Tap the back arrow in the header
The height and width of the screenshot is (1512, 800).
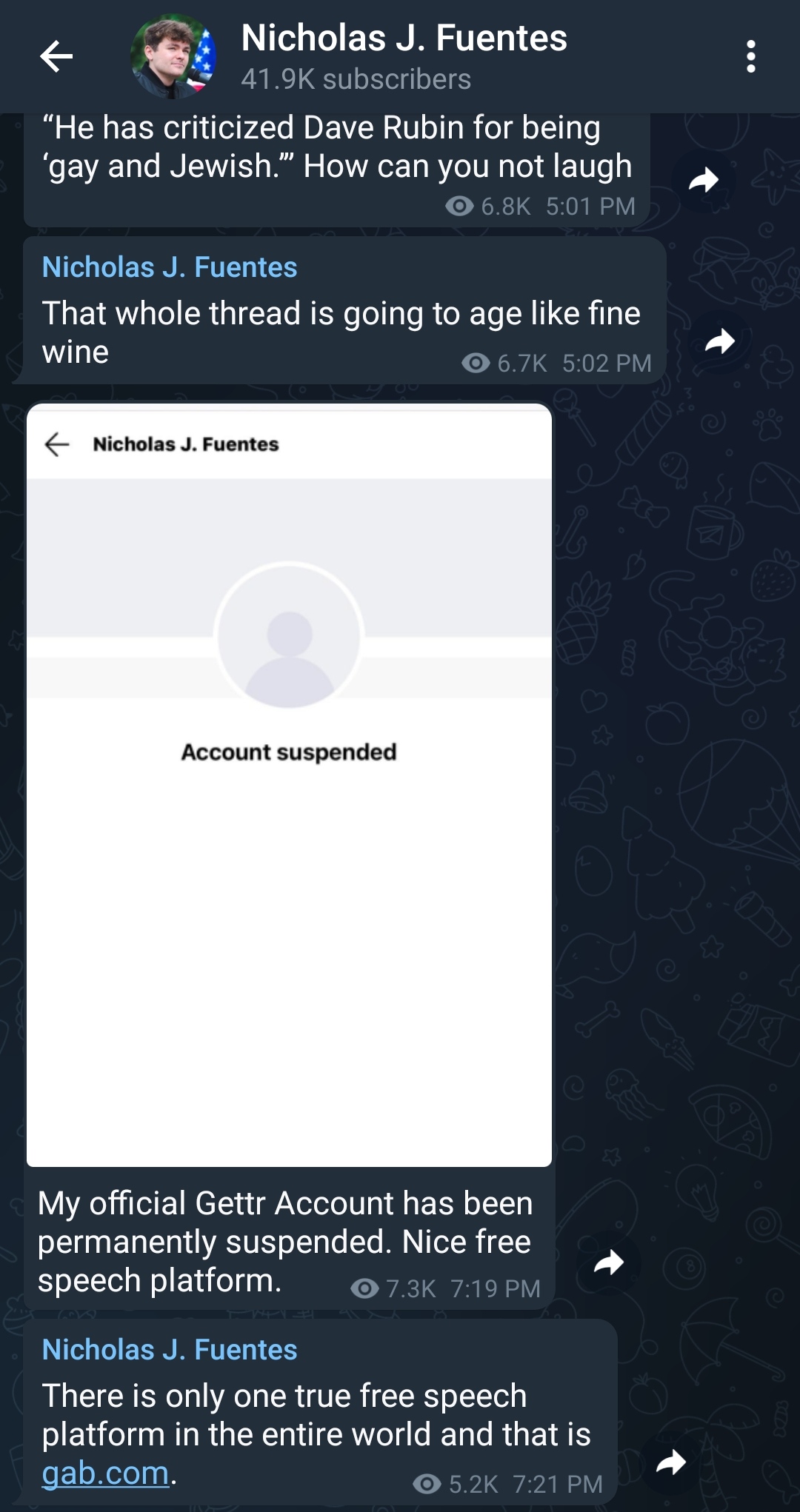pos(56,56)
